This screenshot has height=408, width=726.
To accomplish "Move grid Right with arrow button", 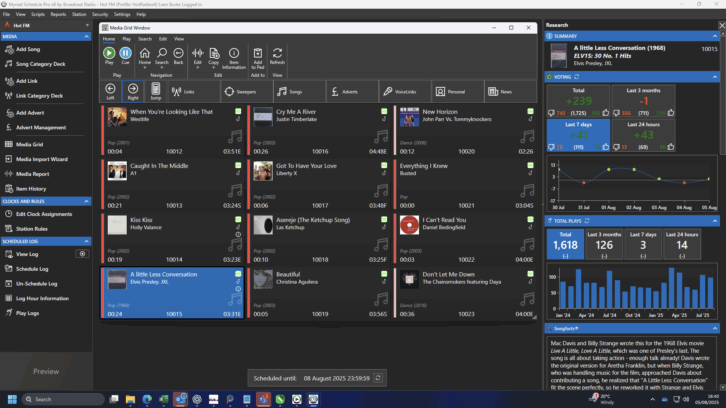I will pyautogui.click(x=133, y=91).
